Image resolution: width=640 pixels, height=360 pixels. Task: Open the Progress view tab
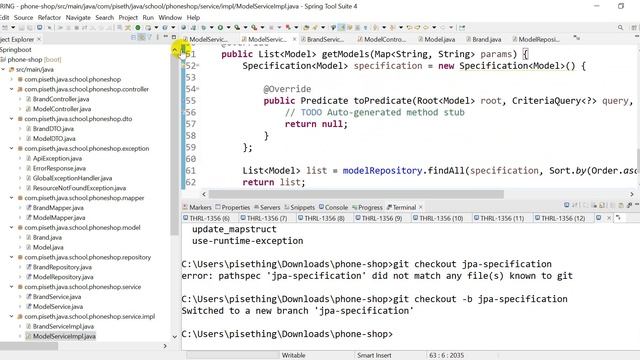(367, 207)
